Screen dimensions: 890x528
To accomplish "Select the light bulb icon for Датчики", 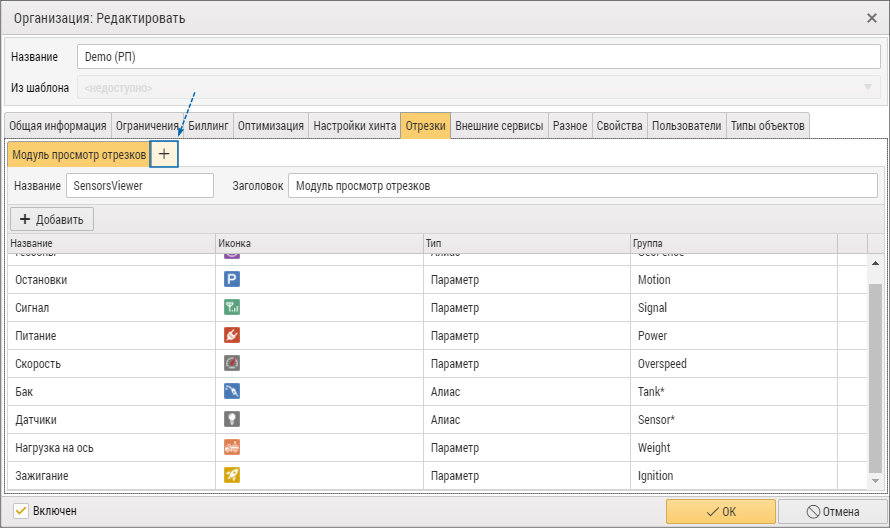I will [x=232, y=419].
